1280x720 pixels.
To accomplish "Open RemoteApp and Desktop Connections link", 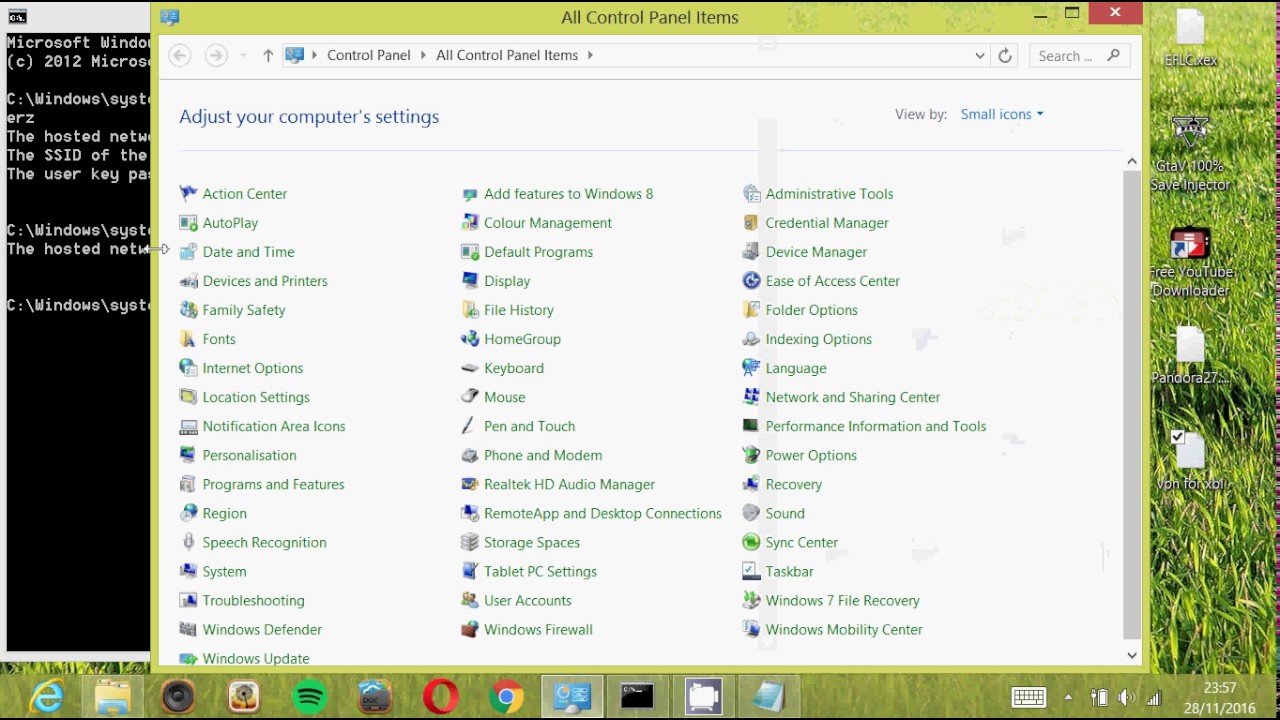I will tap(603, 513).
